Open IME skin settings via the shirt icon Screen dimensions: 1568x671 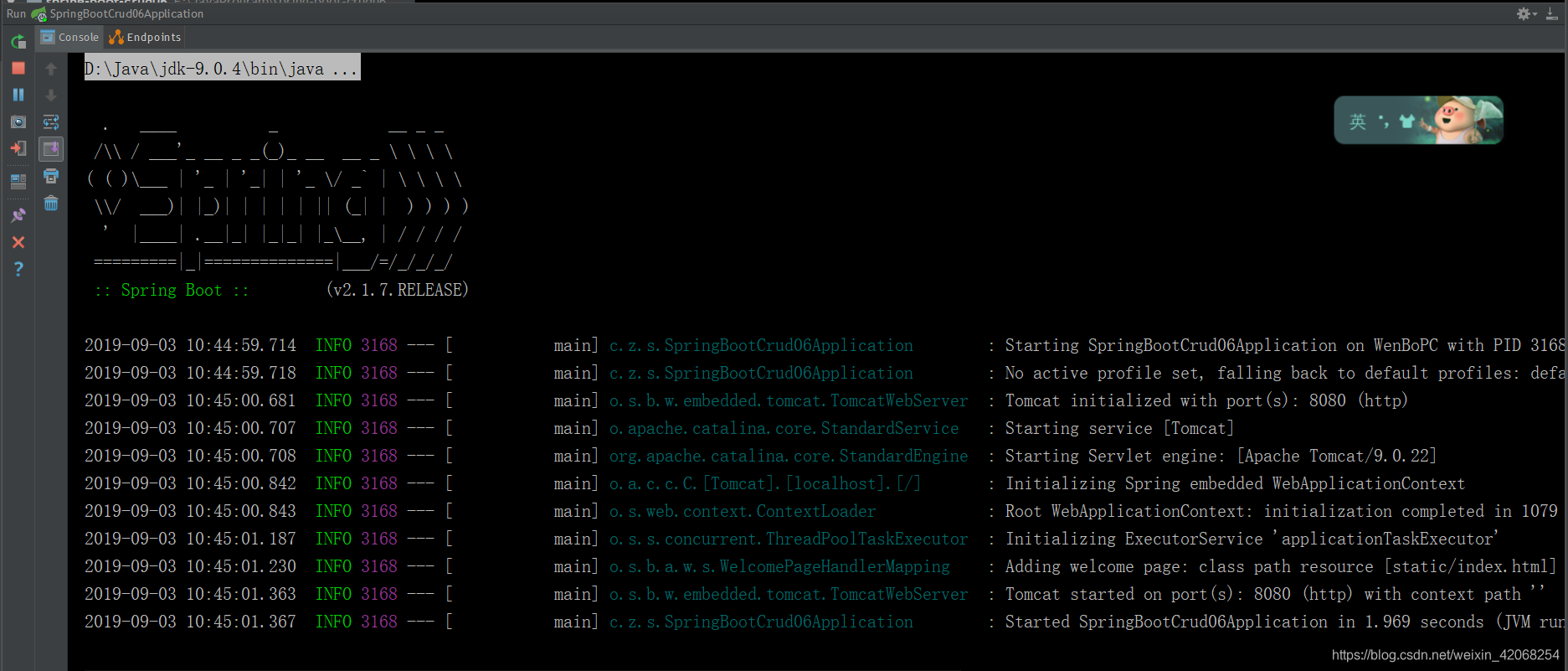pos(1407,121)
